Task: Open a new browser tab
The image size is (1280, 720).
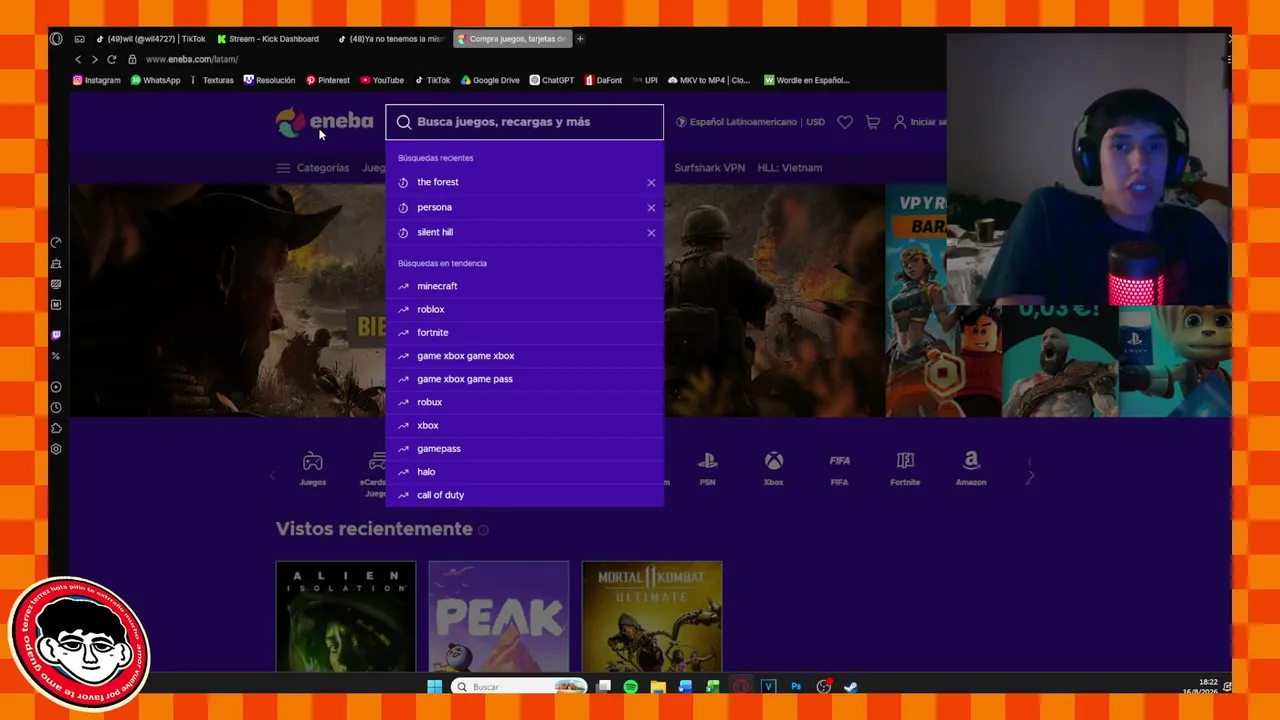Action: click(580, 39)
